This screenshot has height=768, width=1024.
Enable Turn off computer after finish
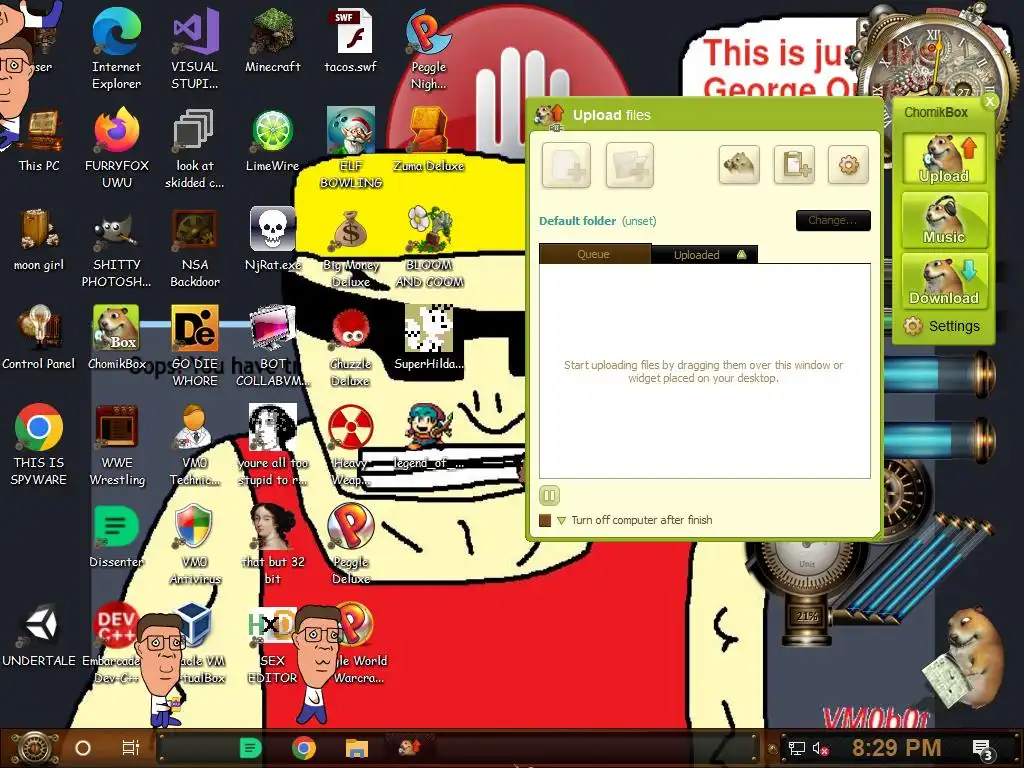pyautogui.click(x=545, y=520)
